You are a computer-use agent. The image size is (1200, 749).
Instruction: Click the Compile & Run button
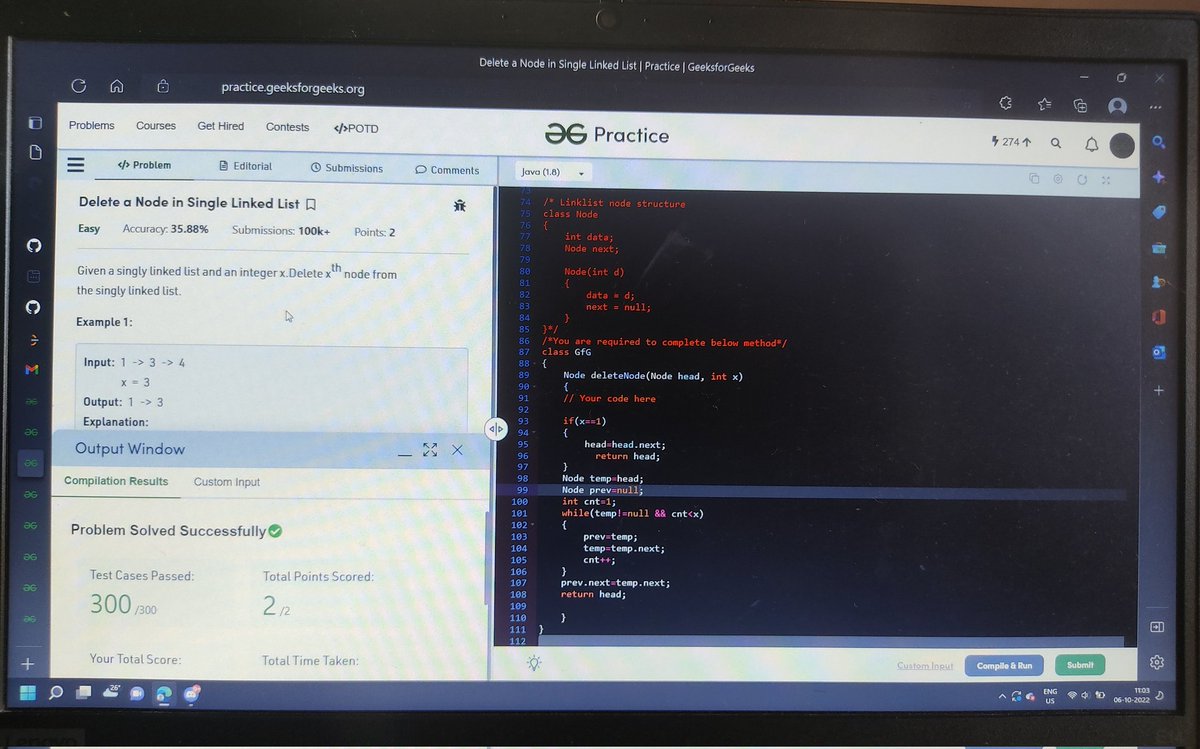1004,666
